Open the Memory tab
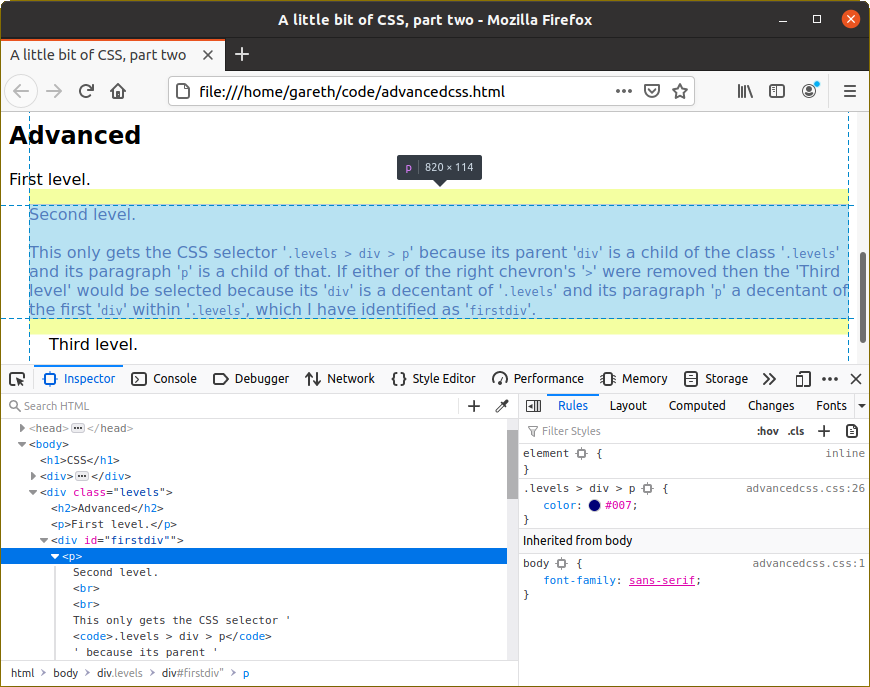Viewport: 870px width, 687px height. (x=633, y=379)
